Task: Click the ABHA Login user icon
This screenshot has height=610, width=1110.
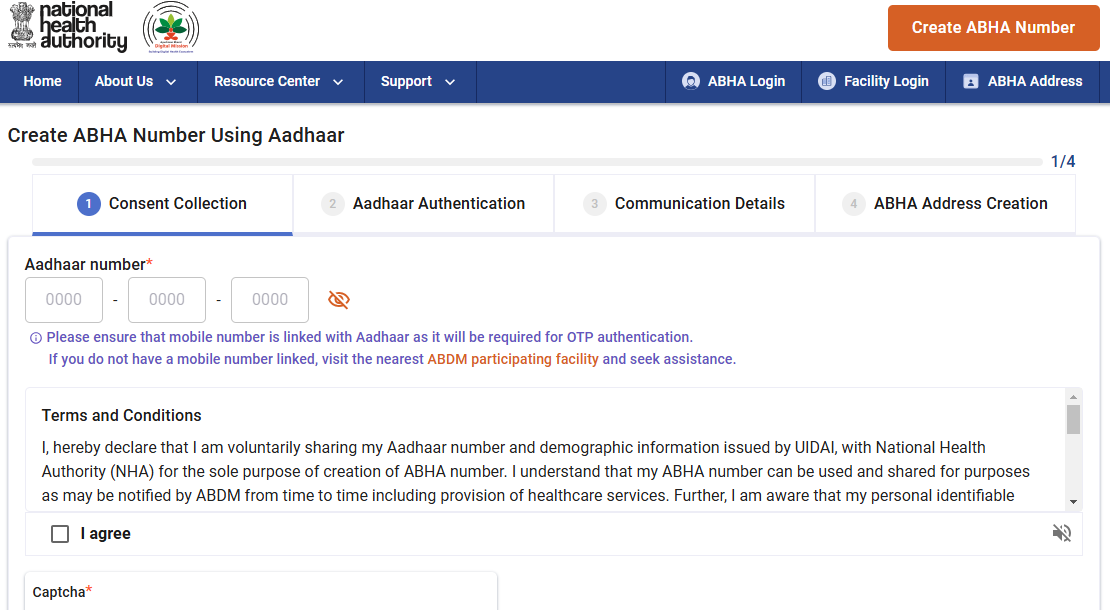Action: [690, 81]
